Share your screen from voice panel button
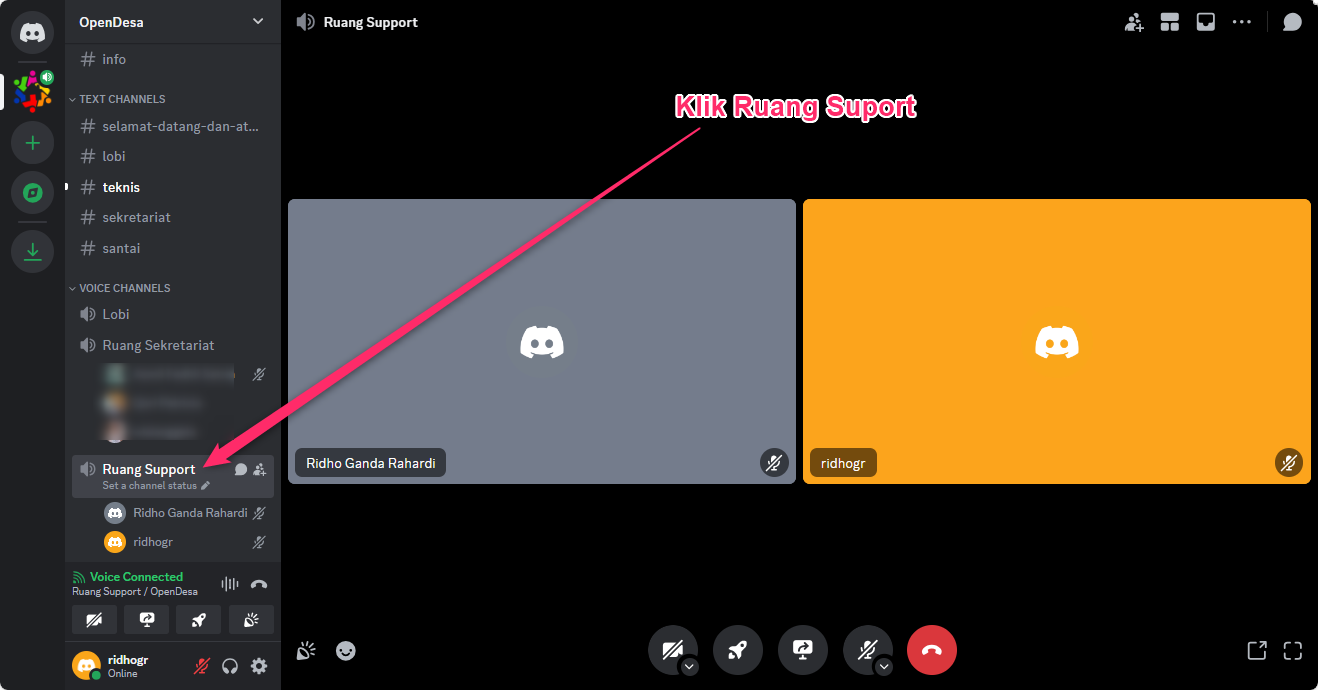This screenshot has height=690, width=1318. [147, 620]
